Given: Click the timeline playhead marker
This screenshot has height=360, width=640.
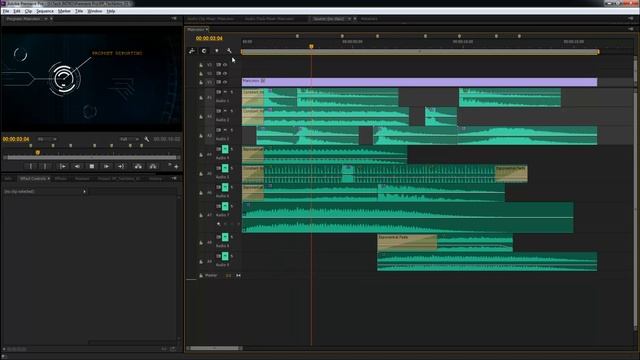Looking at the screenshot, I should 311,47.
